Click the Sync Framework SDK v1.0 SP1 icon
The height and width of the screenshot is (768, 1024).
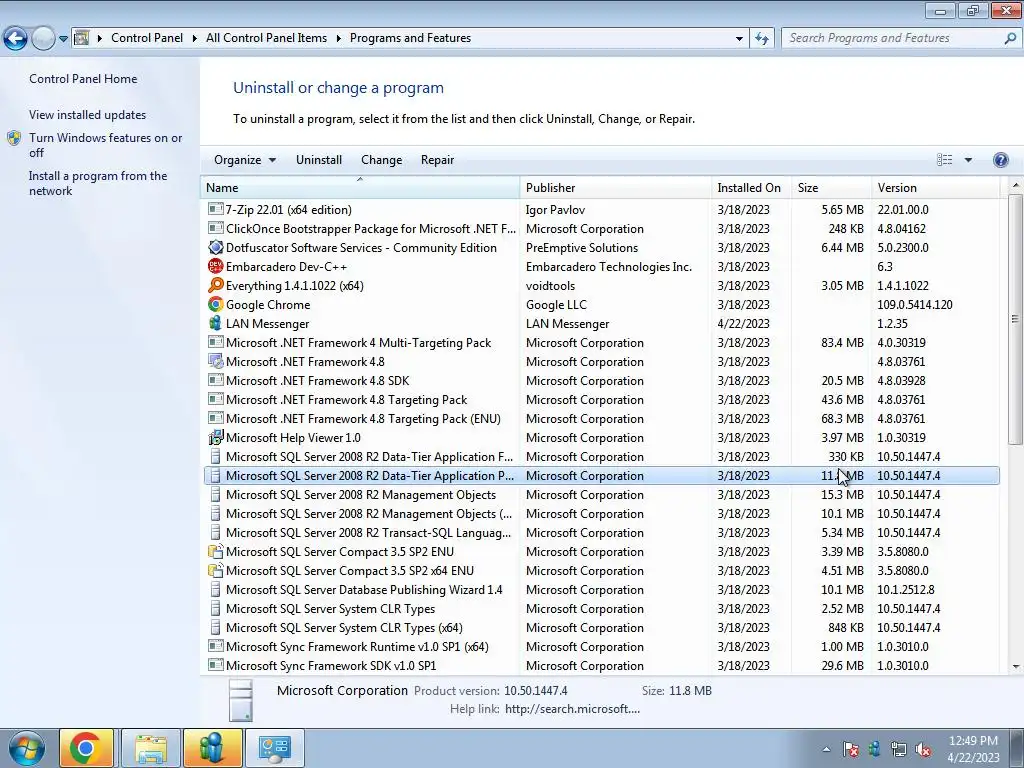coord(216,665)
